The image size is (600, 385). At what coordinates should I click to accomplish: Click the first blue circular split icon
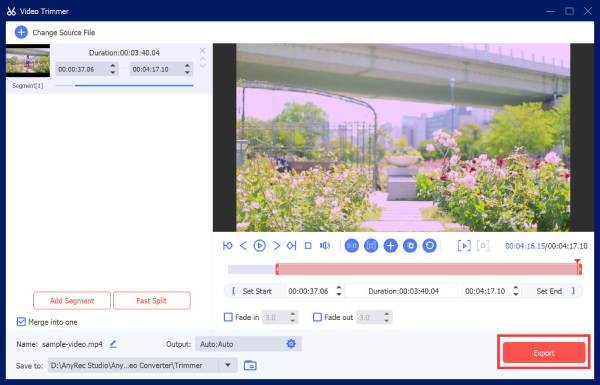click(x=352, y=246)
